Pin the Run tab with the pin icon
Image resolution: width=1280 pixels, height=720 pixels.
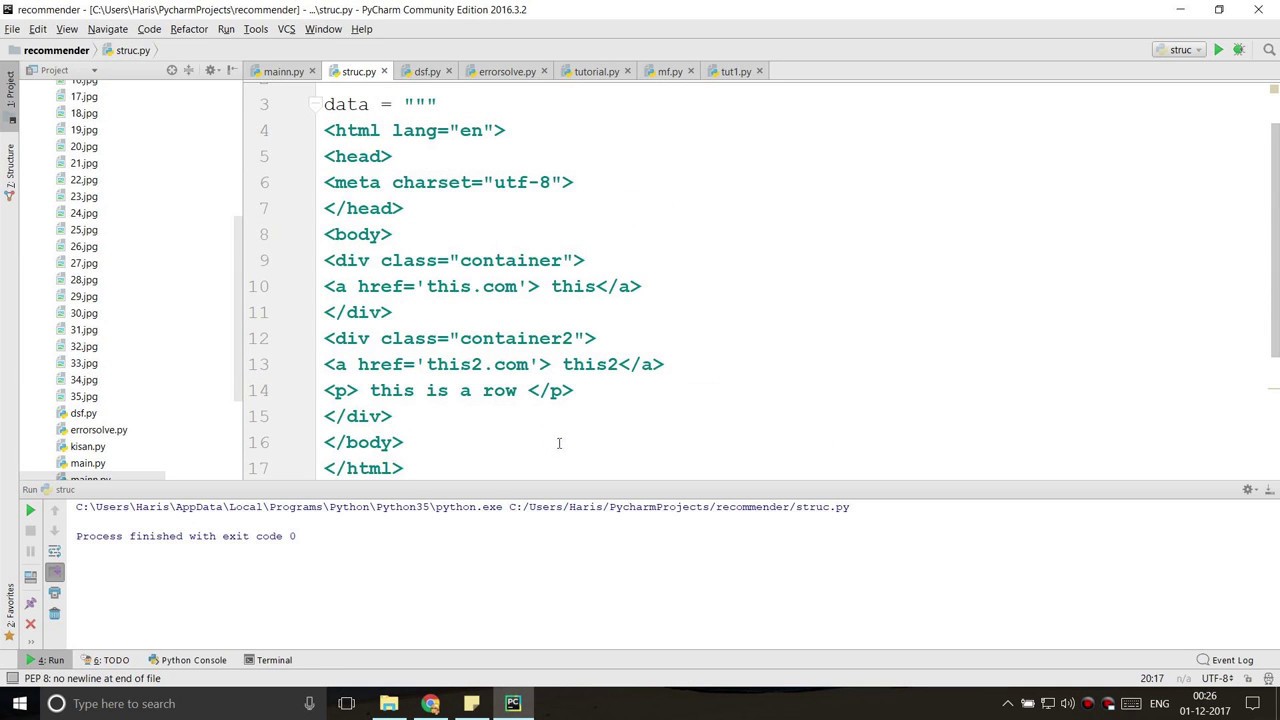(30, 603)
